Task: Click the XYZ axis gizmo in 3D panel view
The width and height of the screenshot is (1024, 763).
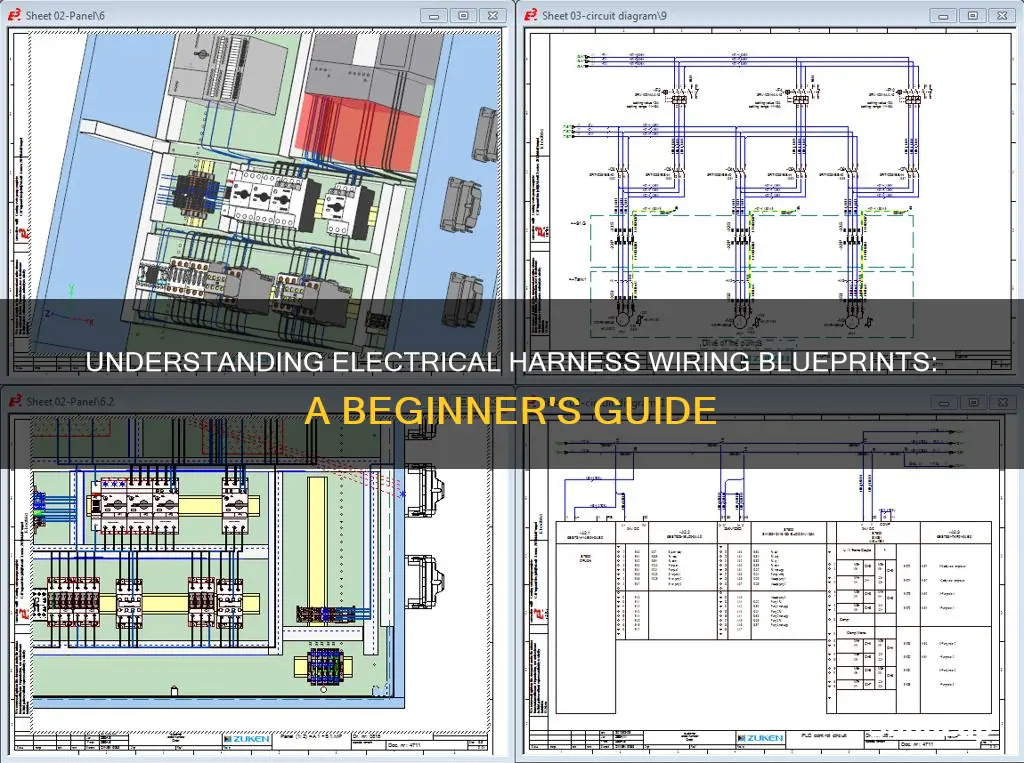Action: pos(70,307)
